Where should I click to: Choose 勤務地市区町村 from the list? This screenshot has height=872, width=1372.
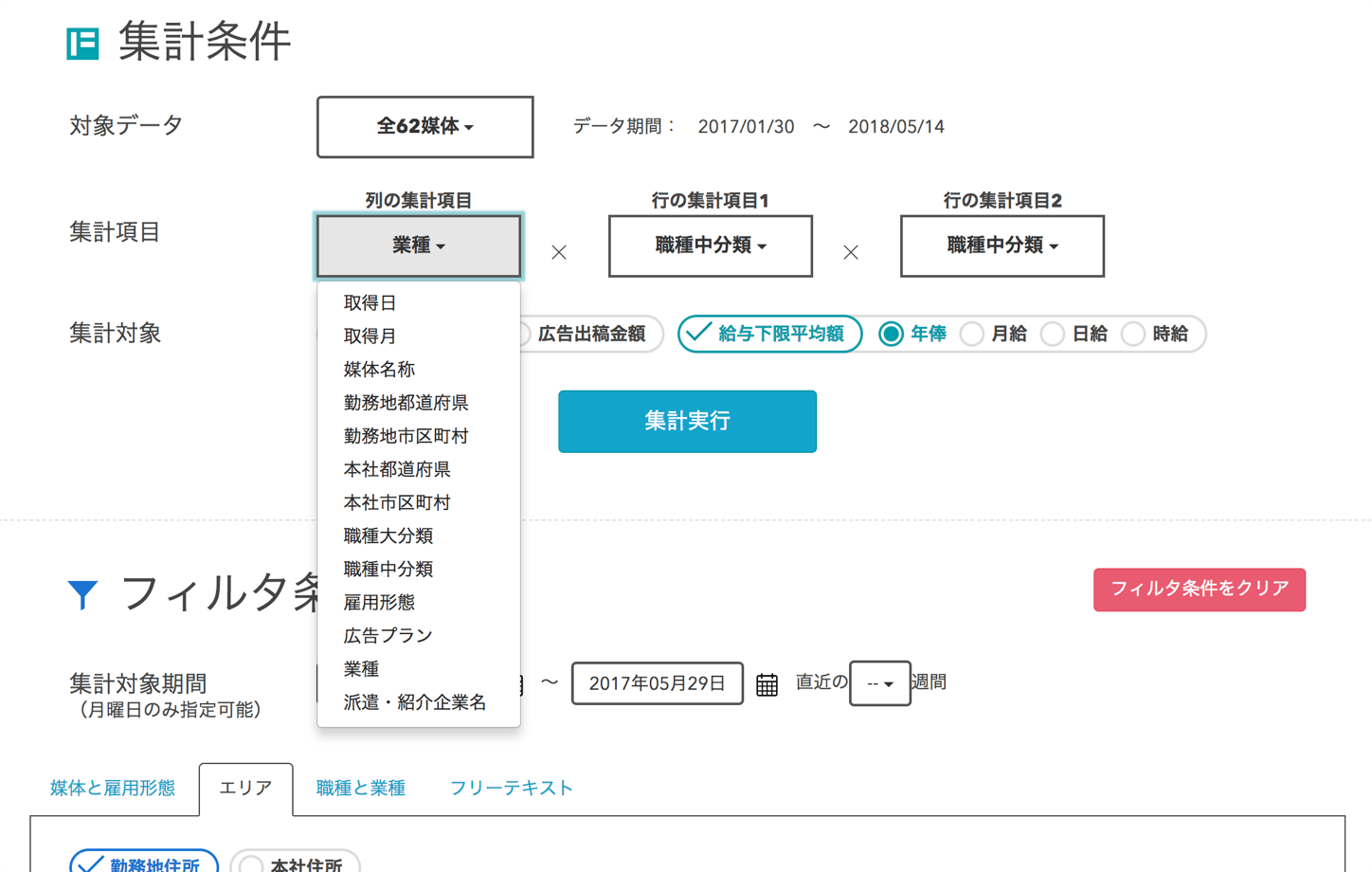click(x=419, y=436)
